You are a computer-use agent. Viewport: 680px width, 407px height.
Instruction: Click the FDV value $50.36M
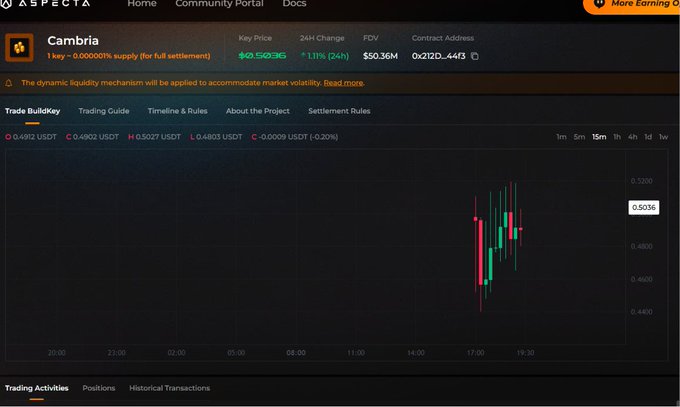[380, 56]
